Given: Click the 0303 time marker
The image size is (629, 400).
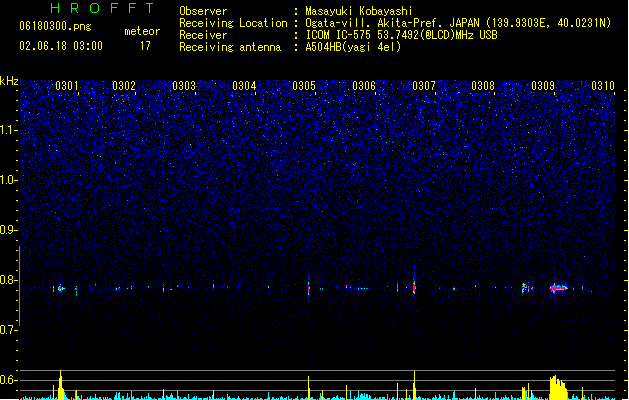Looking at the screenshot, I should click(x=184, y=86).
